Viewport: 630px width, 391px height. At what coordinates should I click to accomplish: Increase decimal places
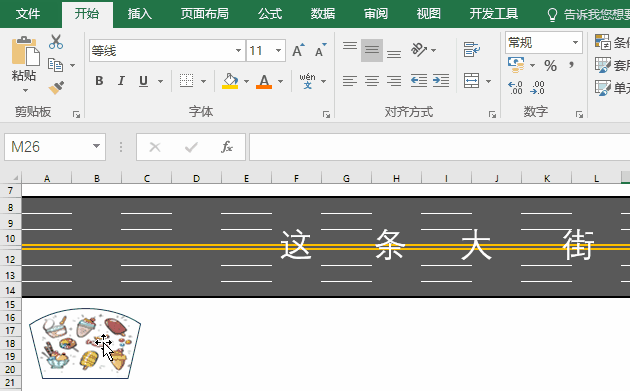click(x=515, y=88)
